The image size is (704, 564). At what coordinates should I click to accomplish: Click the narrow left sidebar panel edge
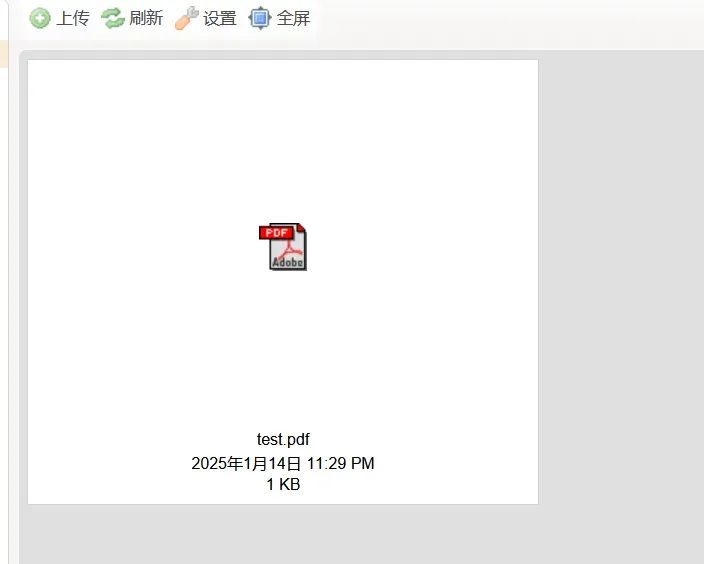(4, 314)
